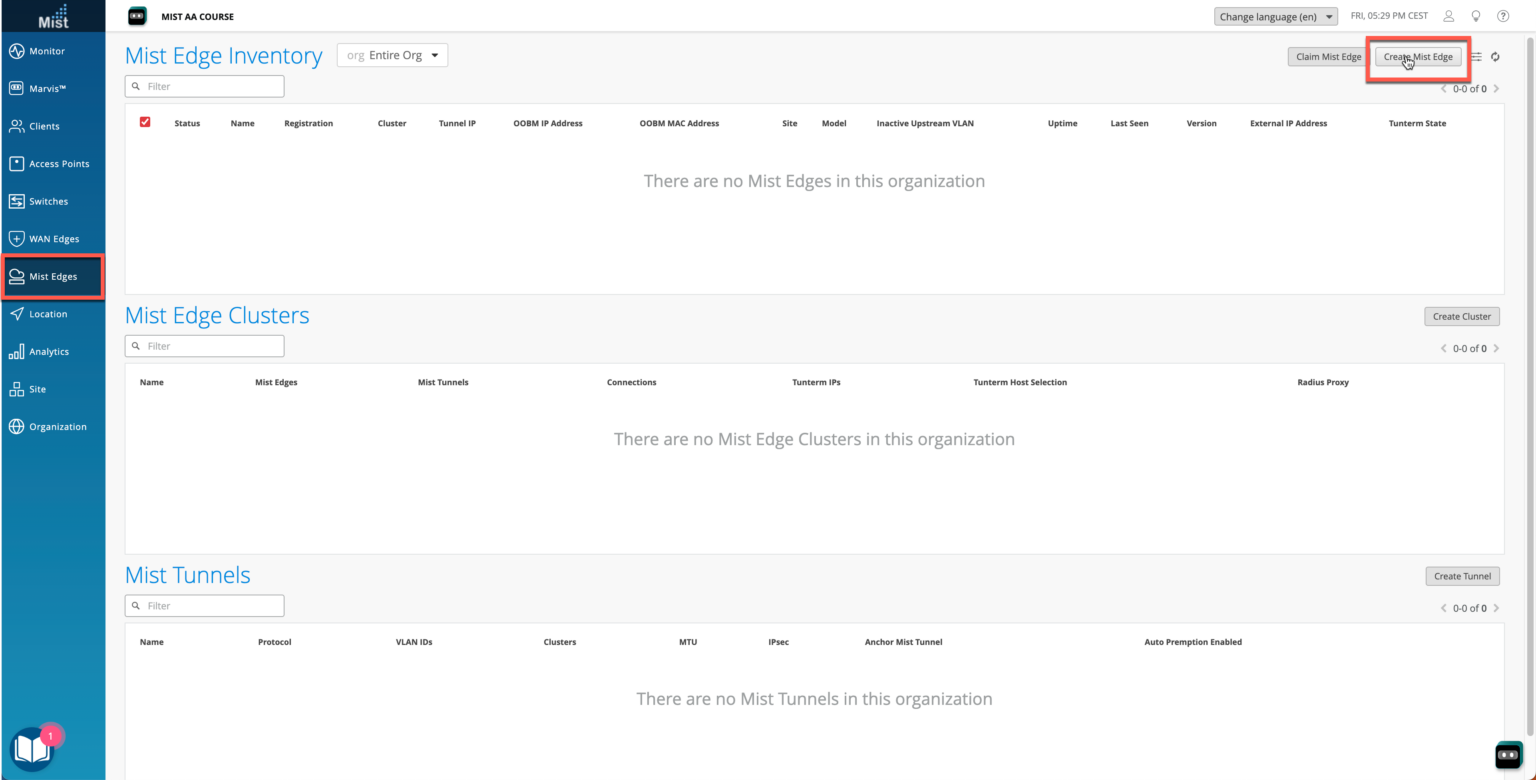Refresh the inventory with the circular refresh icon
The width and height of the screenshot is (1536, 780).
point(1495,57)
